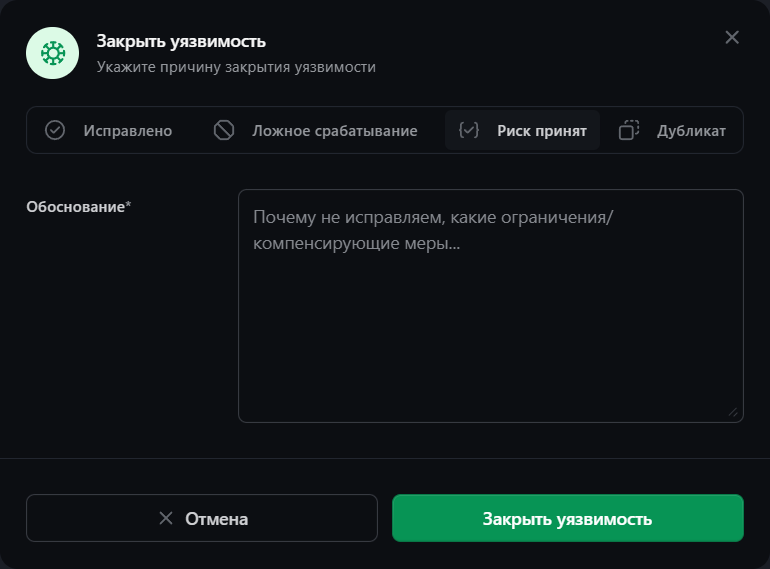Focus the Обоснование text area
The width and height of the screenshot is (770, 569).
coord(491,306)
